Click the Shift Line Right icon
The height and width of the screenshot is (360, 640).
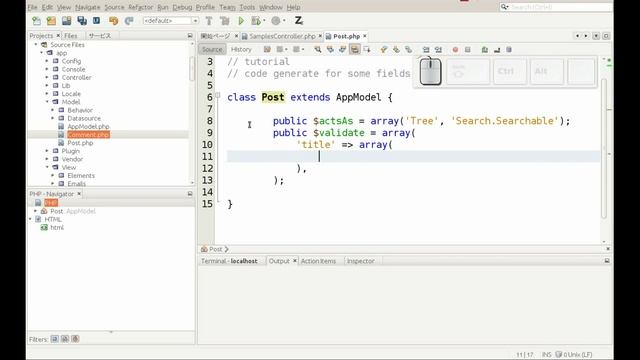tap(438, 49)
